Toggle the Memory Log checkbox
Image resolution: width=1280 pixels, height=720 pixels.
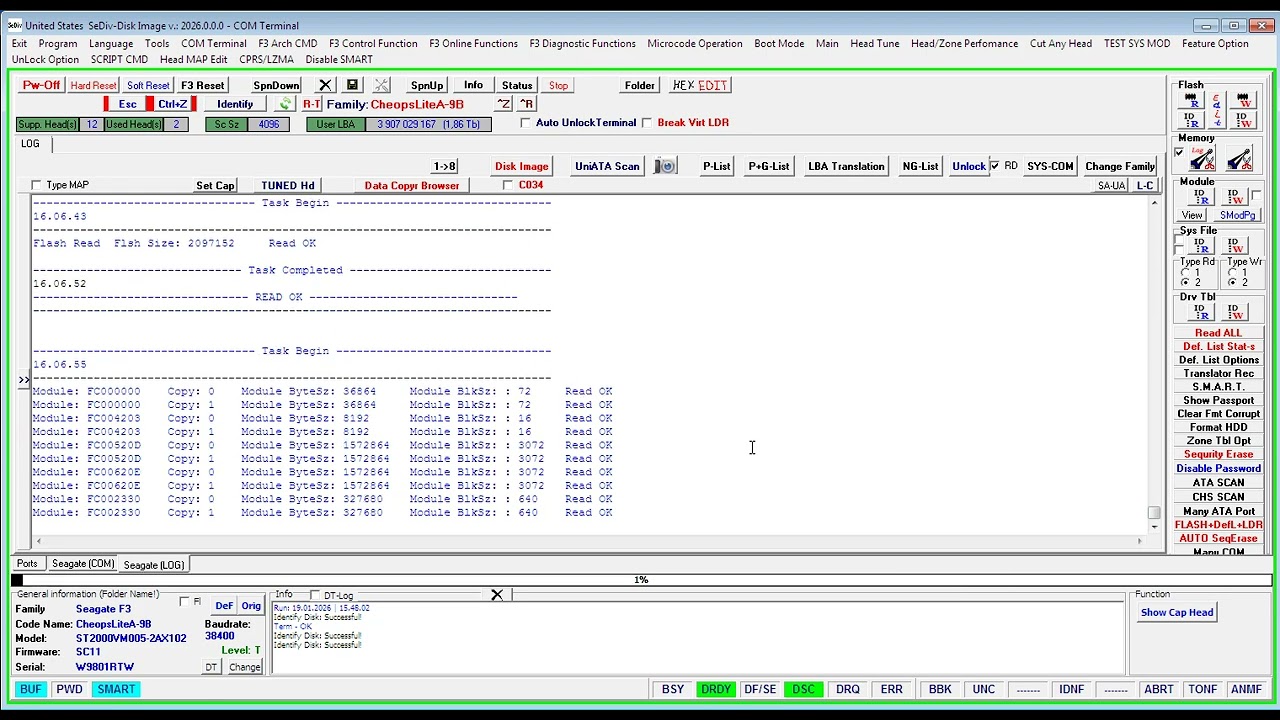click(x=1180, y=153)
